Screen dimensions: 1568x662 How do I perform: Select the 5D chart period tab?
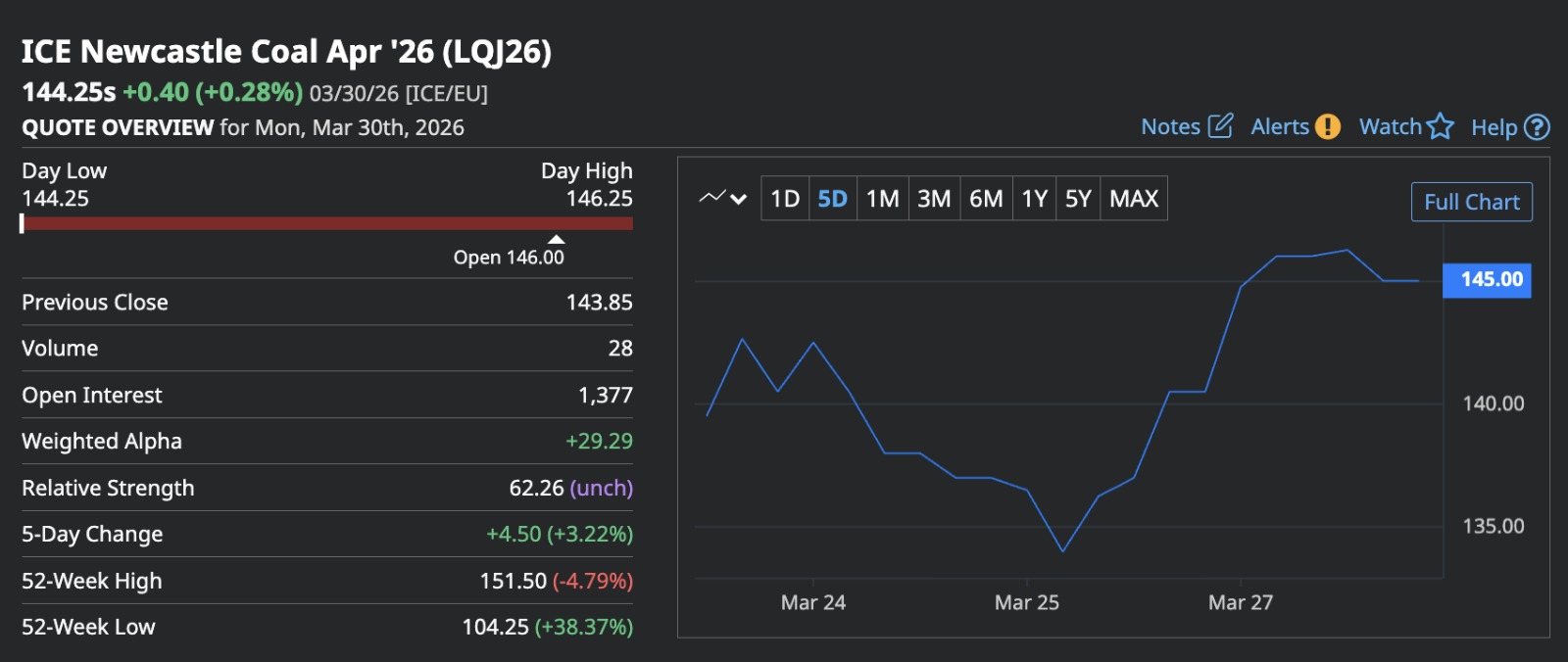(832, 199)
